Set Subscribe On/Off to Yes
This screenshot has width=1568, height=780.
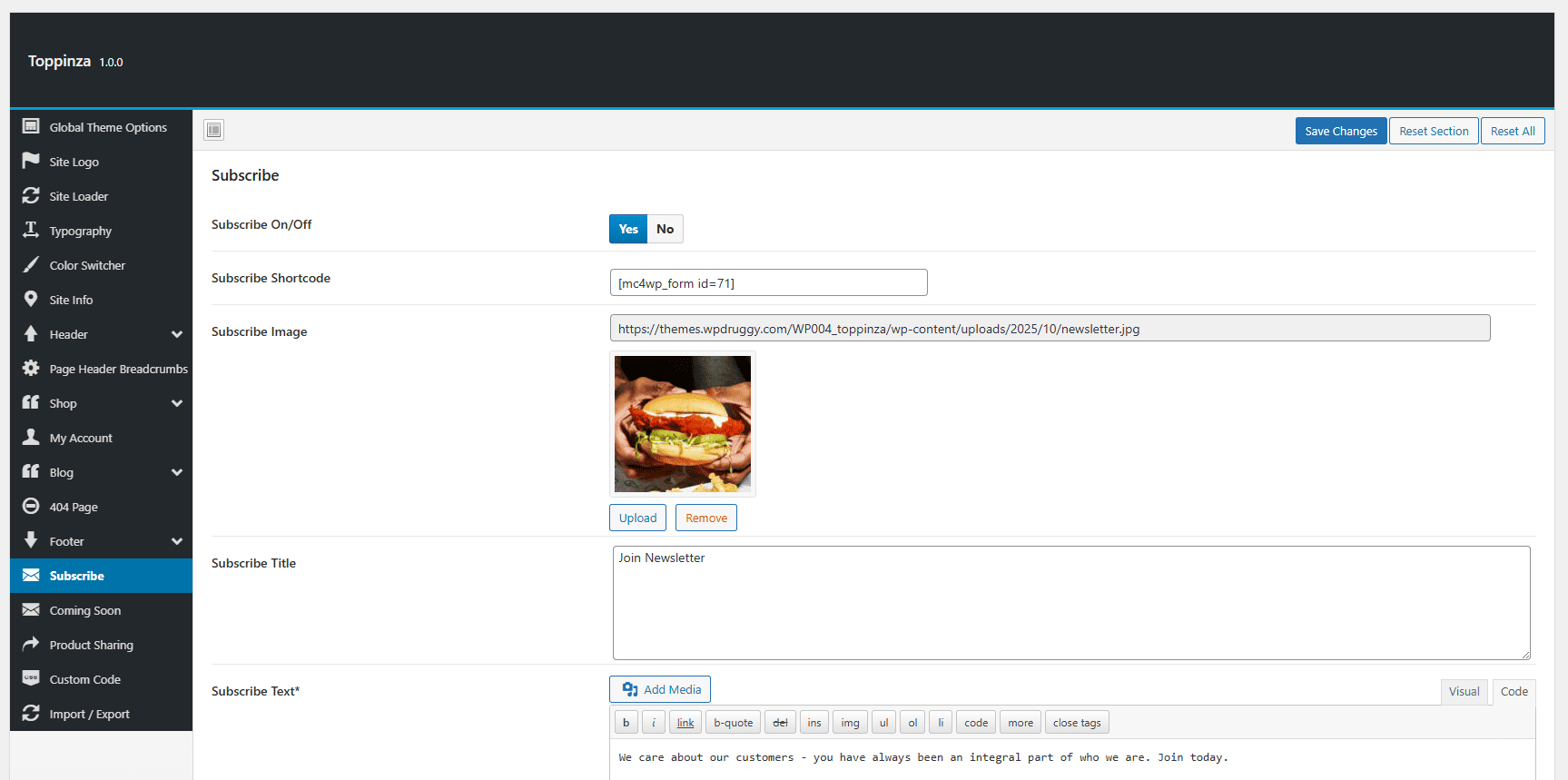point(628,229)
